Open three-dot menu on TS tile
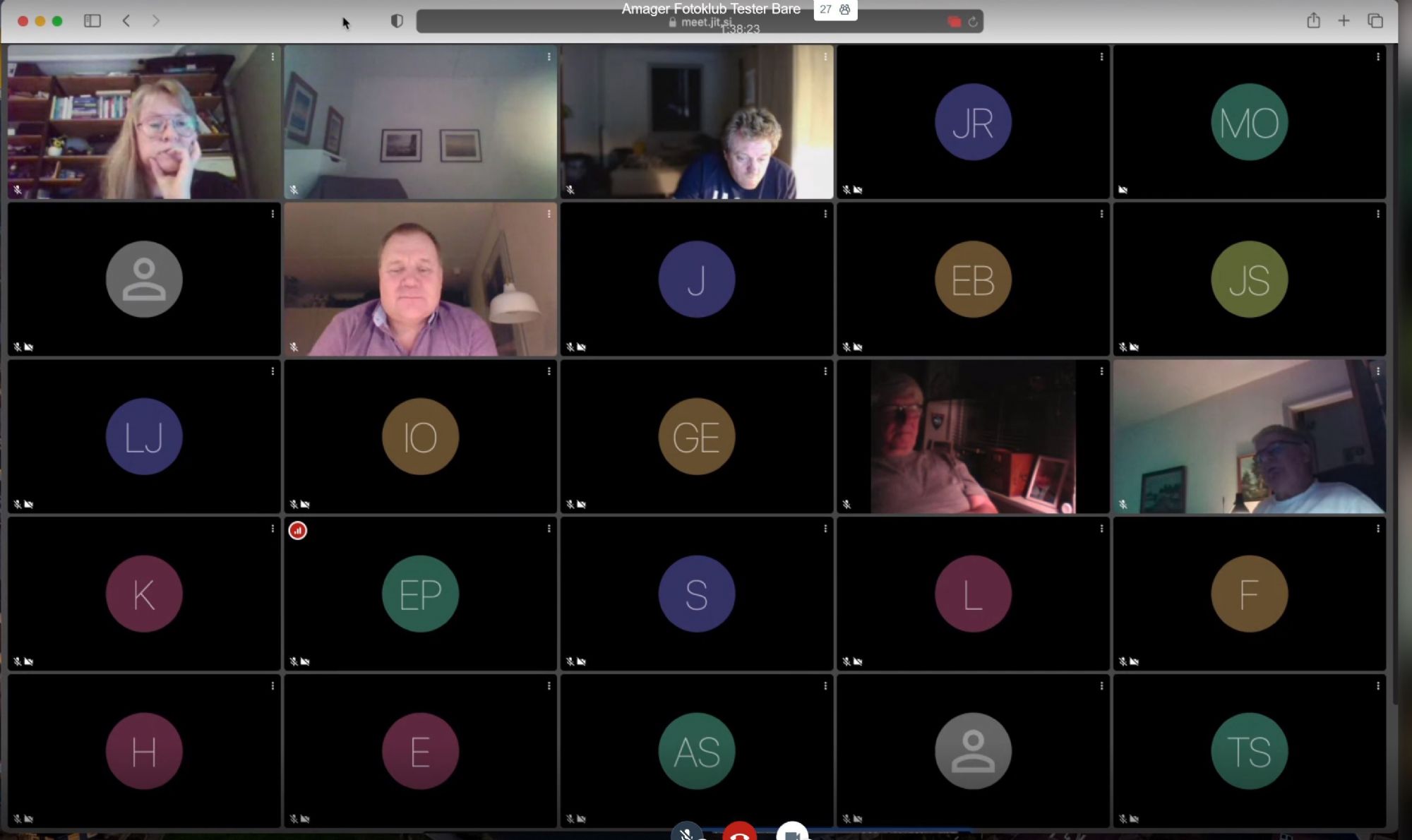Image resolution: width=1412 pixels, height=840 pixels. click(x=1377, y=685)
